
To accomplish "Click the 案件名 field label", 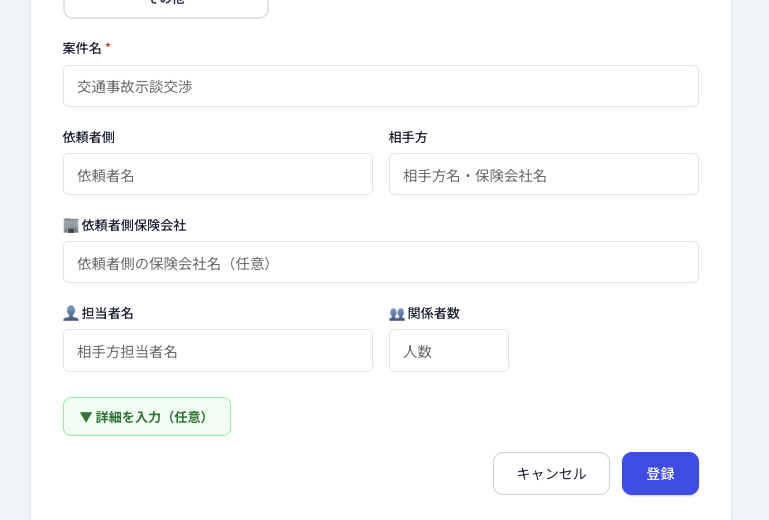I will pos(82,48).
